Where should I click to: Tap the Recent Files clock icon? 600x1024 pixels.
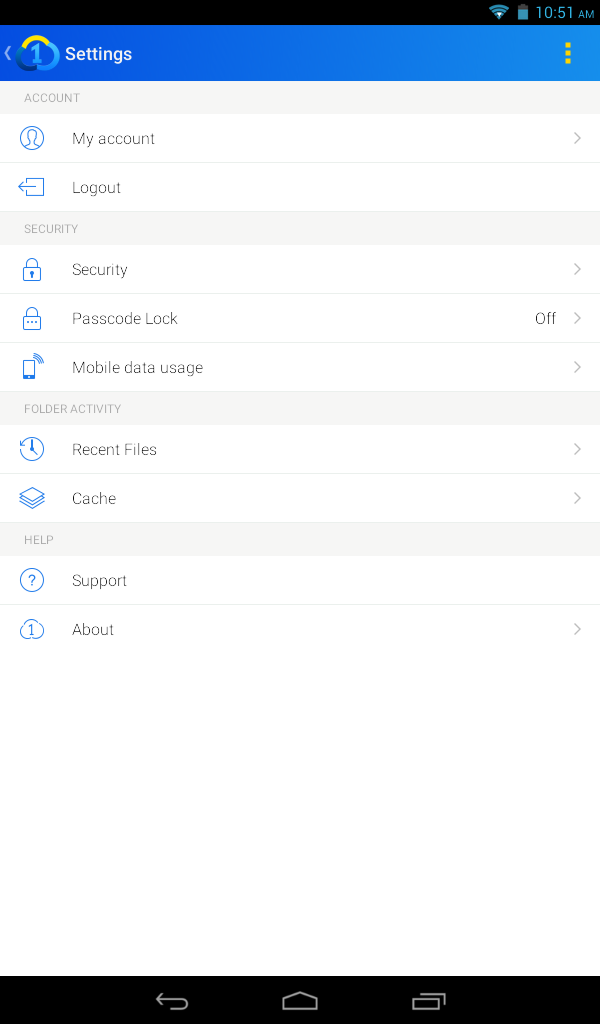[32, 449]
